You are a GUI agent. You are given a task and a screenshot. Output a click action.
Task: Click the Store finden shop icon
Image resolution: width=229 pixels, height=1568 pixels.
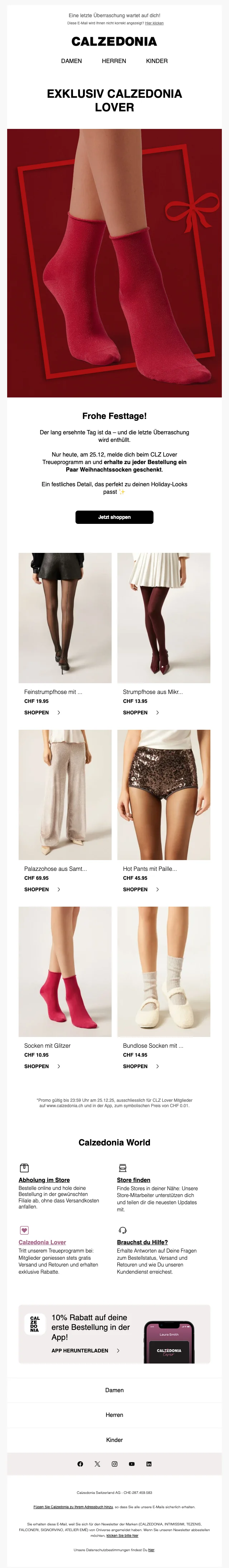122,1167
